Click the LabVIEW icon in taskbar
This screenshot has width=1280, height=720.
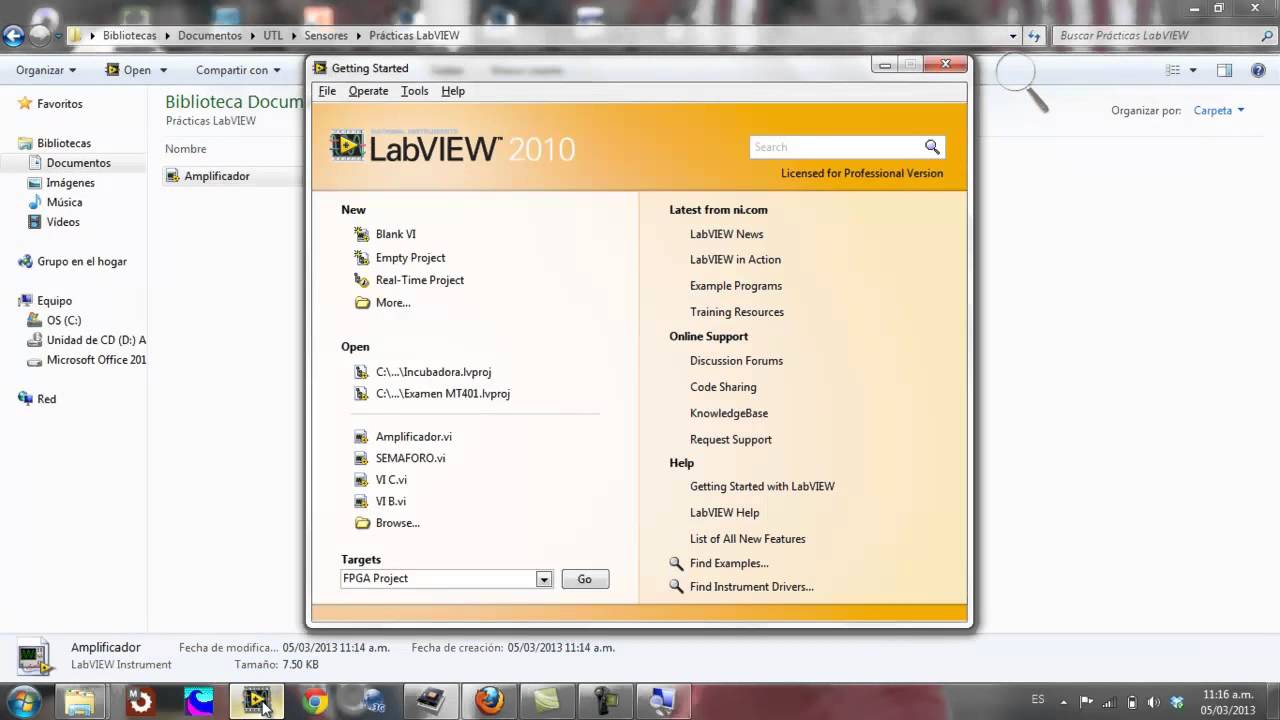point(257,701)
